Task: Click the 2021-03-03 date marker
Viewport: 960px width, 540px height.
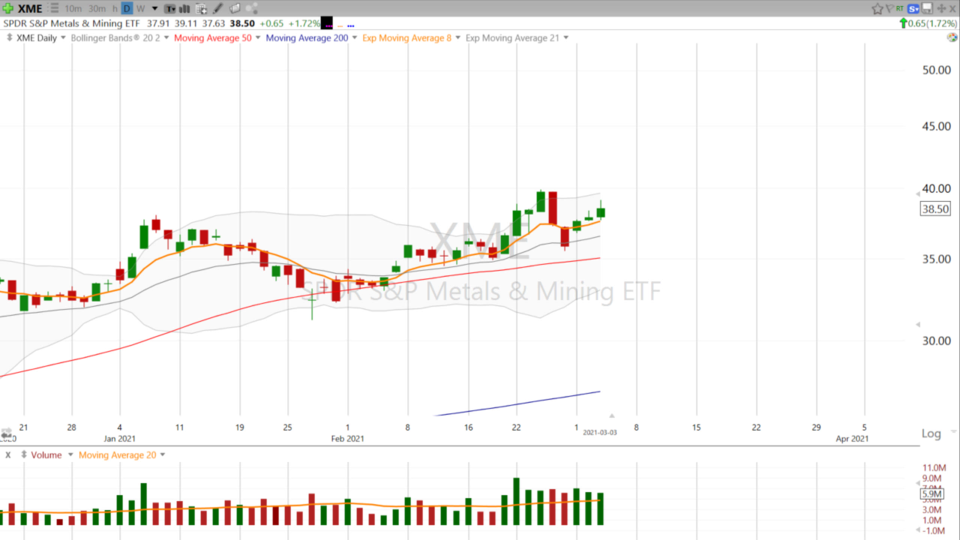Action: pos(599,432)
